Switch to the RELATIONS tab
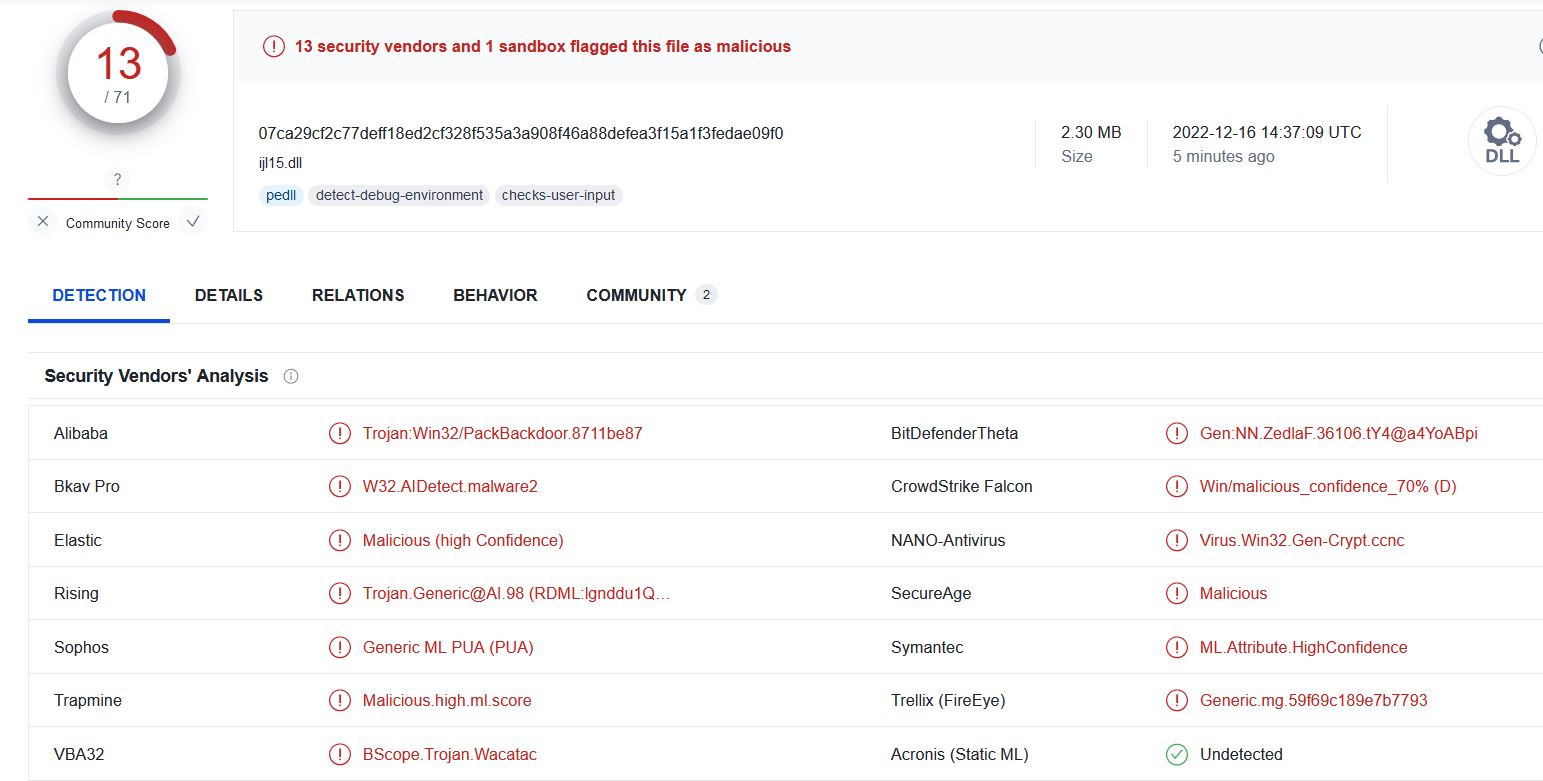 click(358, 295)
